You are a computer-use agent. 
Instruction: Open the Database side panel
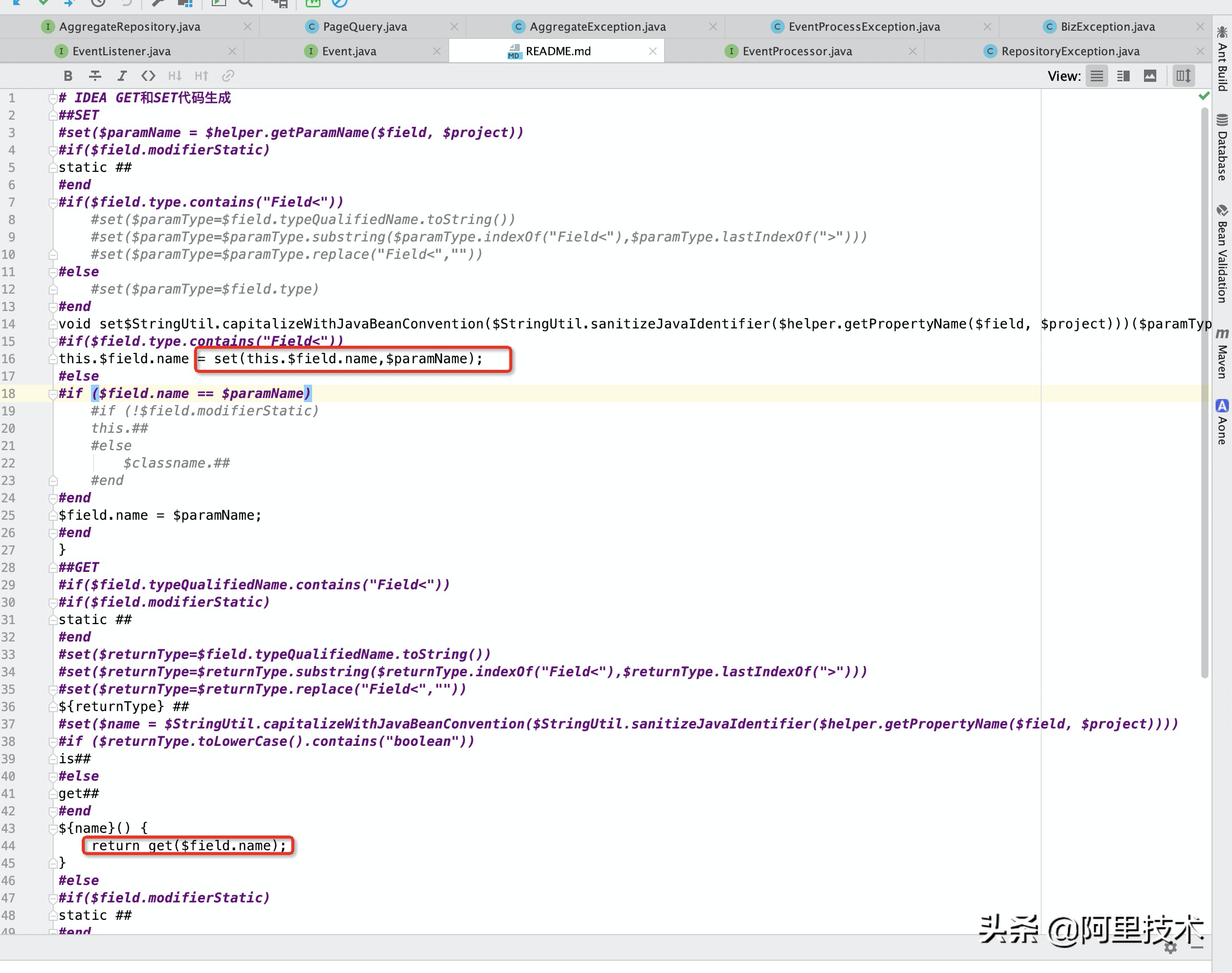[1222, 148]
